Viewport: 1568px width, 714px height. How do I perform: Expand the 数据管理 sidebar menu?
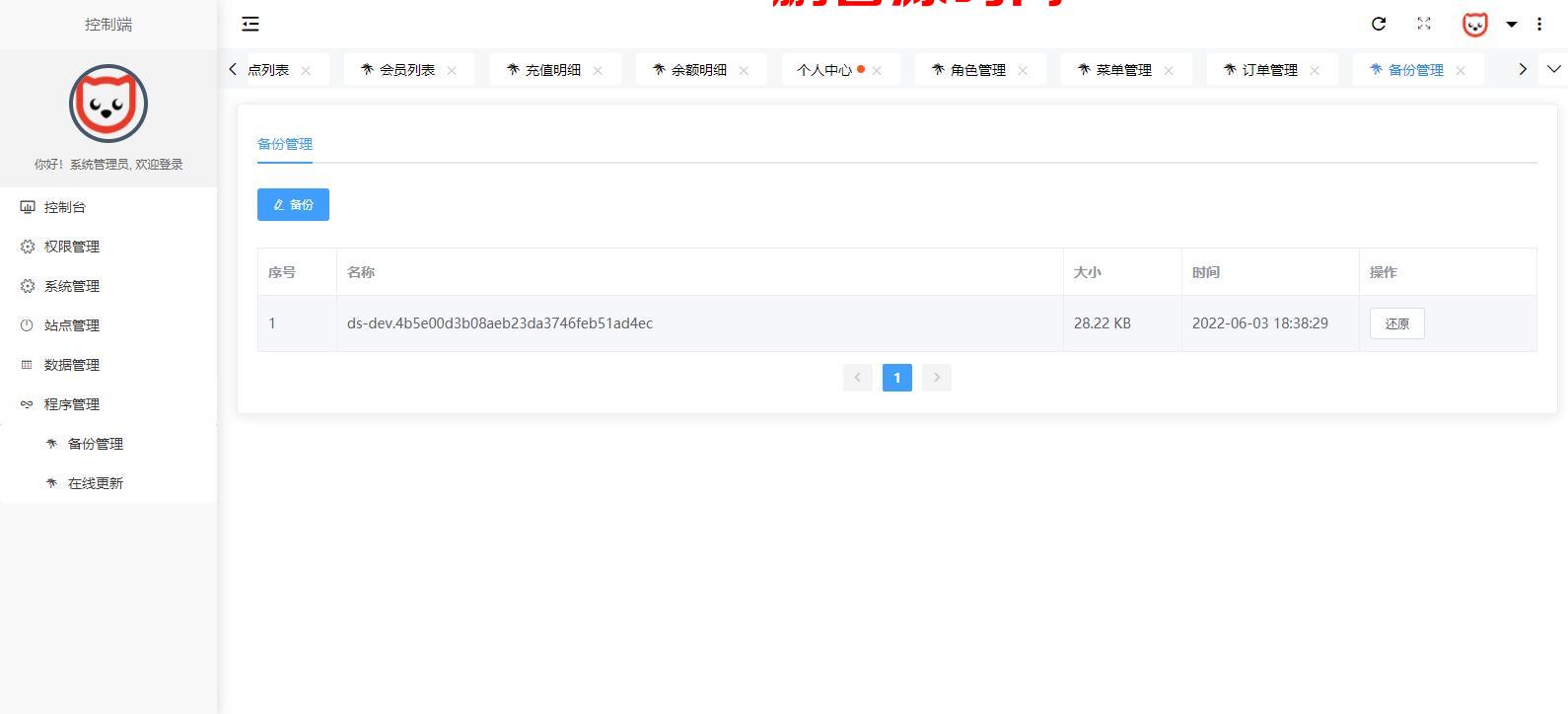pos(108,365)
